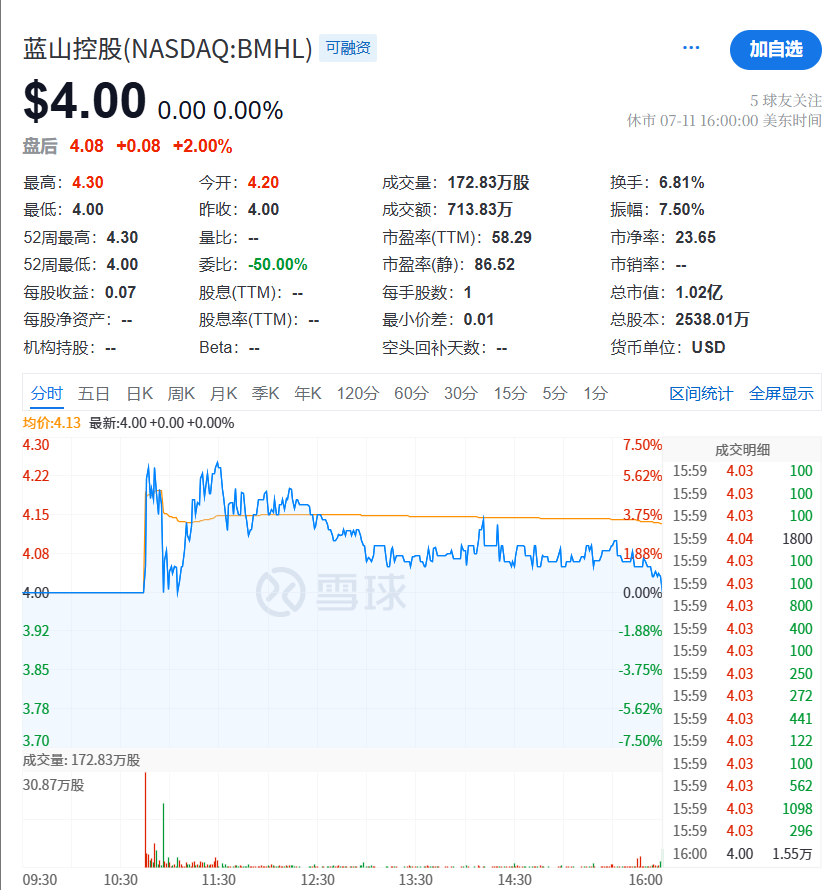Click the 成交额 value 713.83万

480,209
